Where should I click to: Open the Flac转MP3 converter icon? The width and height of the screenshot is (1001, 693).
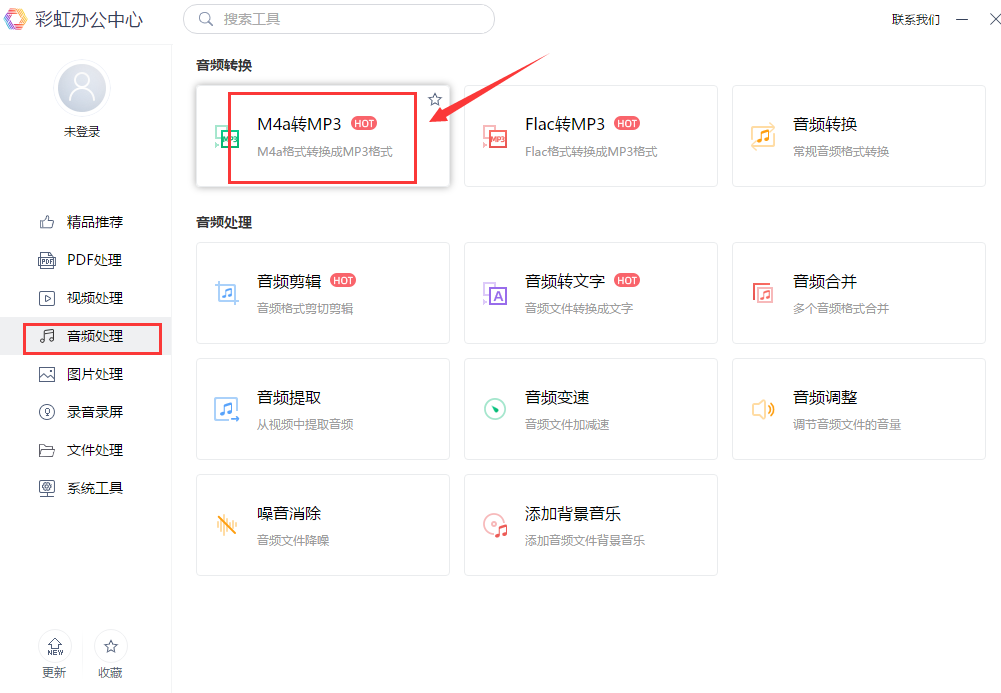tap(495, 137)
